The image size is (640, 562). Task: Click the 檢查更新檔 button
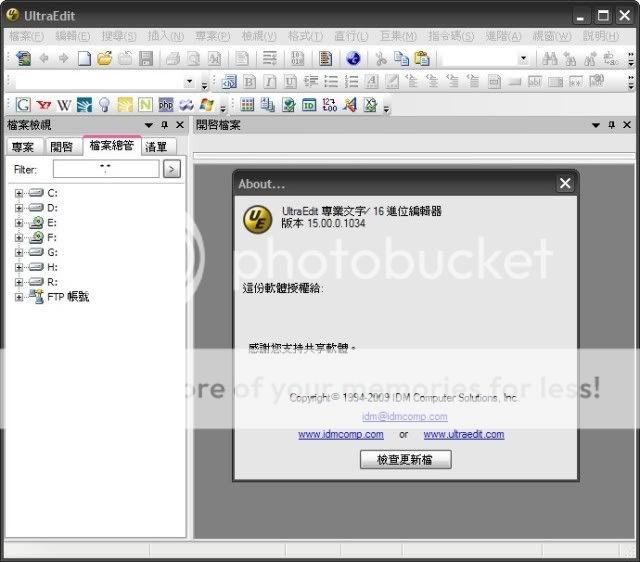(x=405, y=460)
